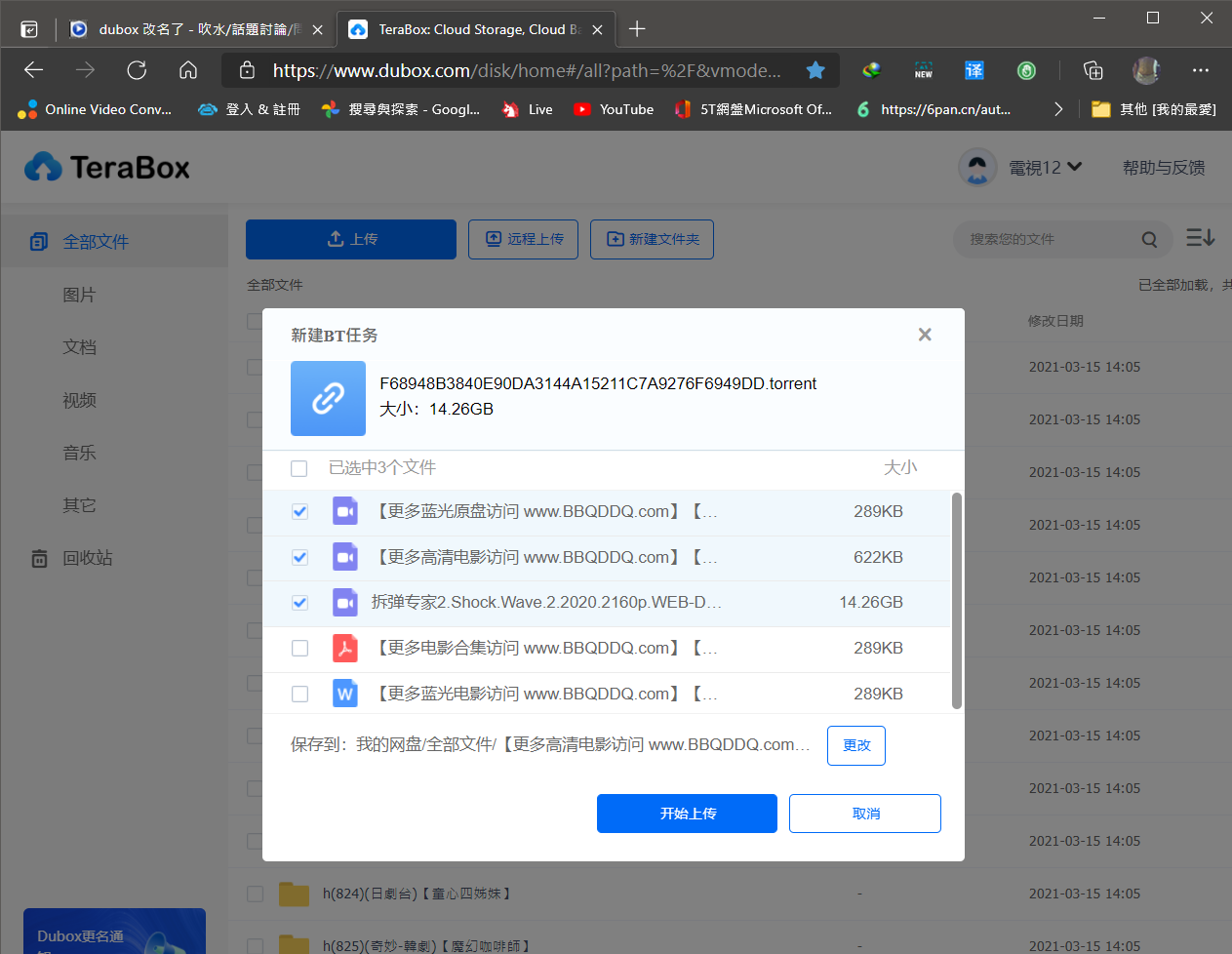Expand more bookmarks chevron
This screenshot has height=954, width=1232.
click(x=1058, y=109)
